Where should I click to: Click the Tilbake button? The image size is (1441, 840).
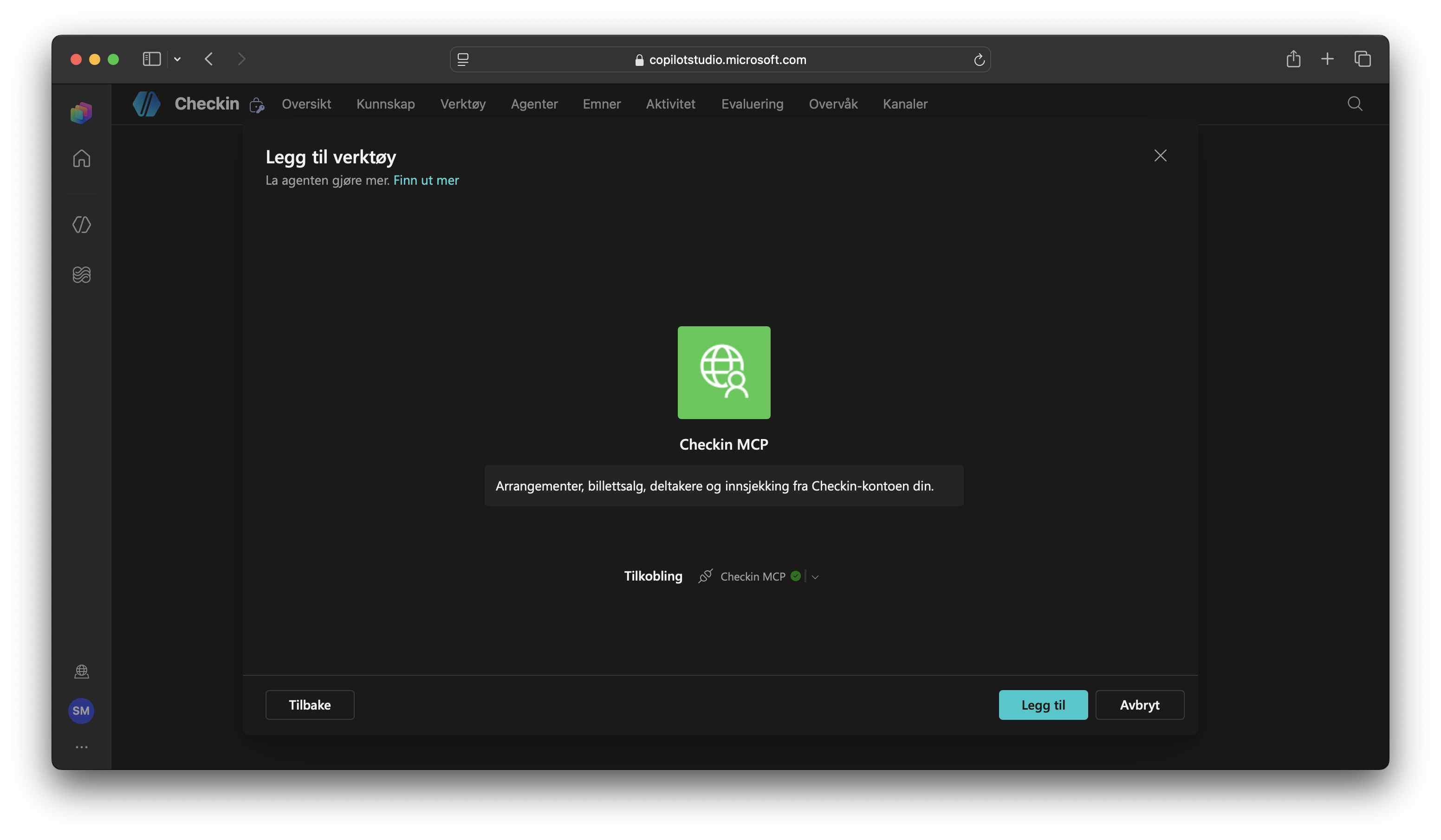309,704
